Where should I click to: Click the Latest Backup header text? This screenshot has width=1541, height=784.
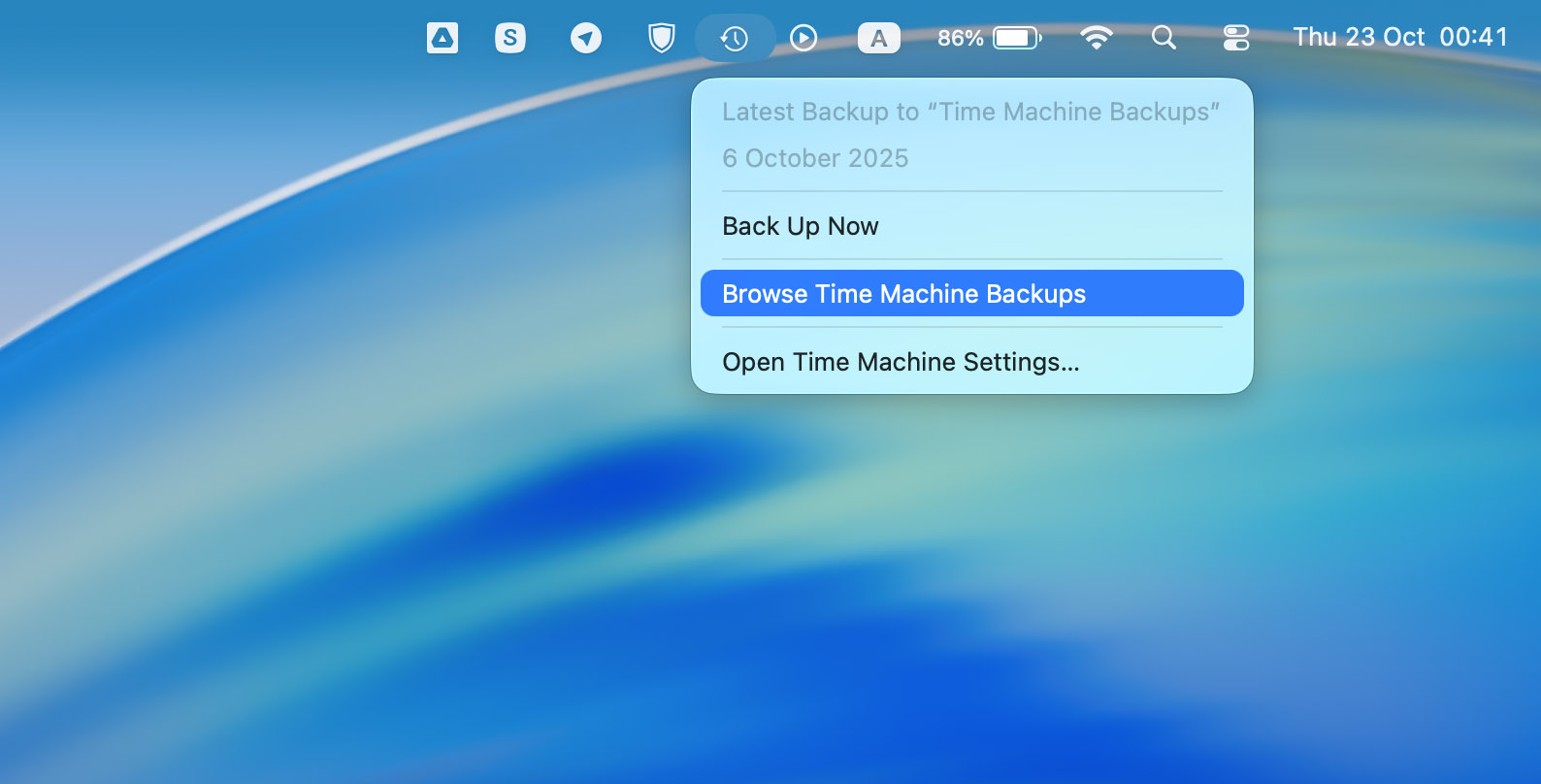(970, 112)
